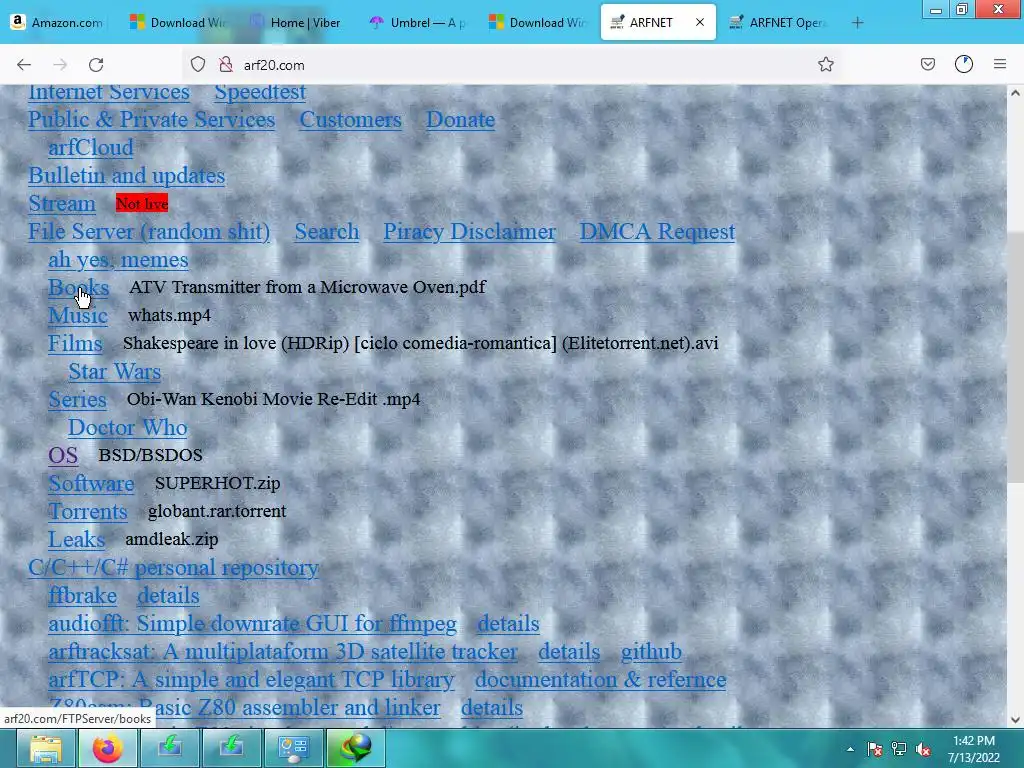
Task: Switch to Home | Viber tab
Action: point(297,22)
